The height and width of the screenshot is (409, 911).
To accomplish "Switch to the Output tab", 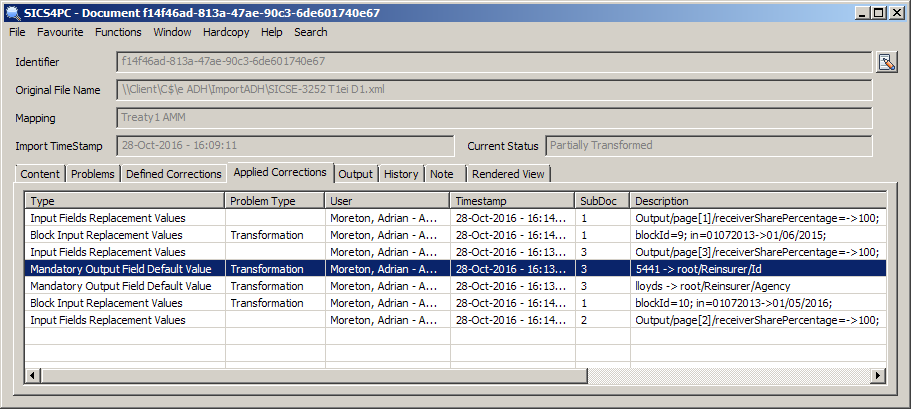I will 355,174.
